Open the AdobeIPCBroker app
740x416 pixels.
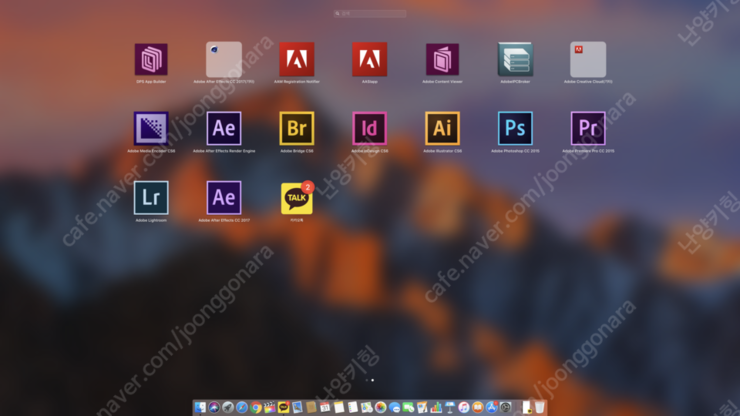[x=515, y=60]
